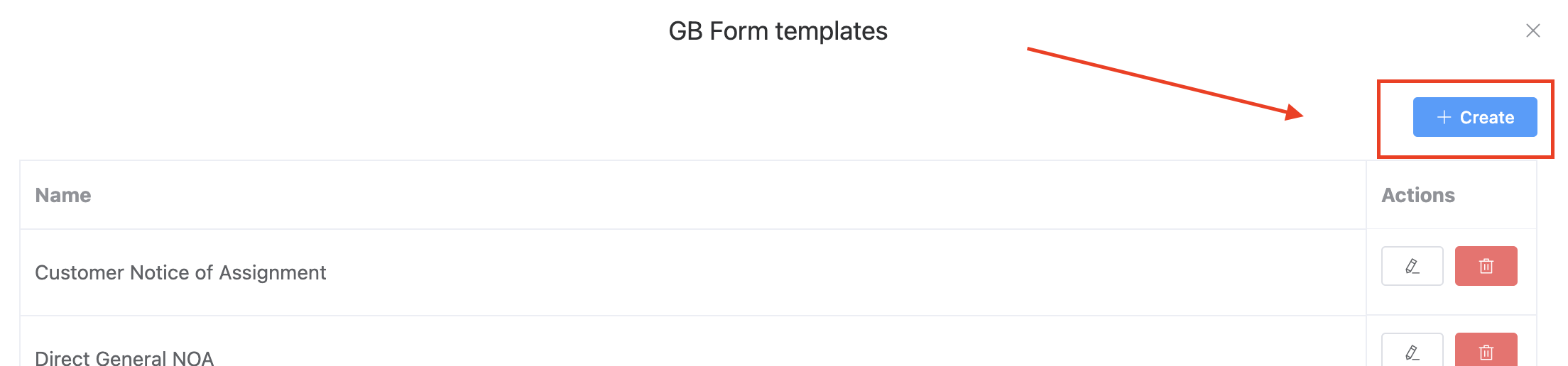The height and width of the screenshot is (366, 1568).
Task: Click the GB Form templates title
Action: (x=778, y=31)
